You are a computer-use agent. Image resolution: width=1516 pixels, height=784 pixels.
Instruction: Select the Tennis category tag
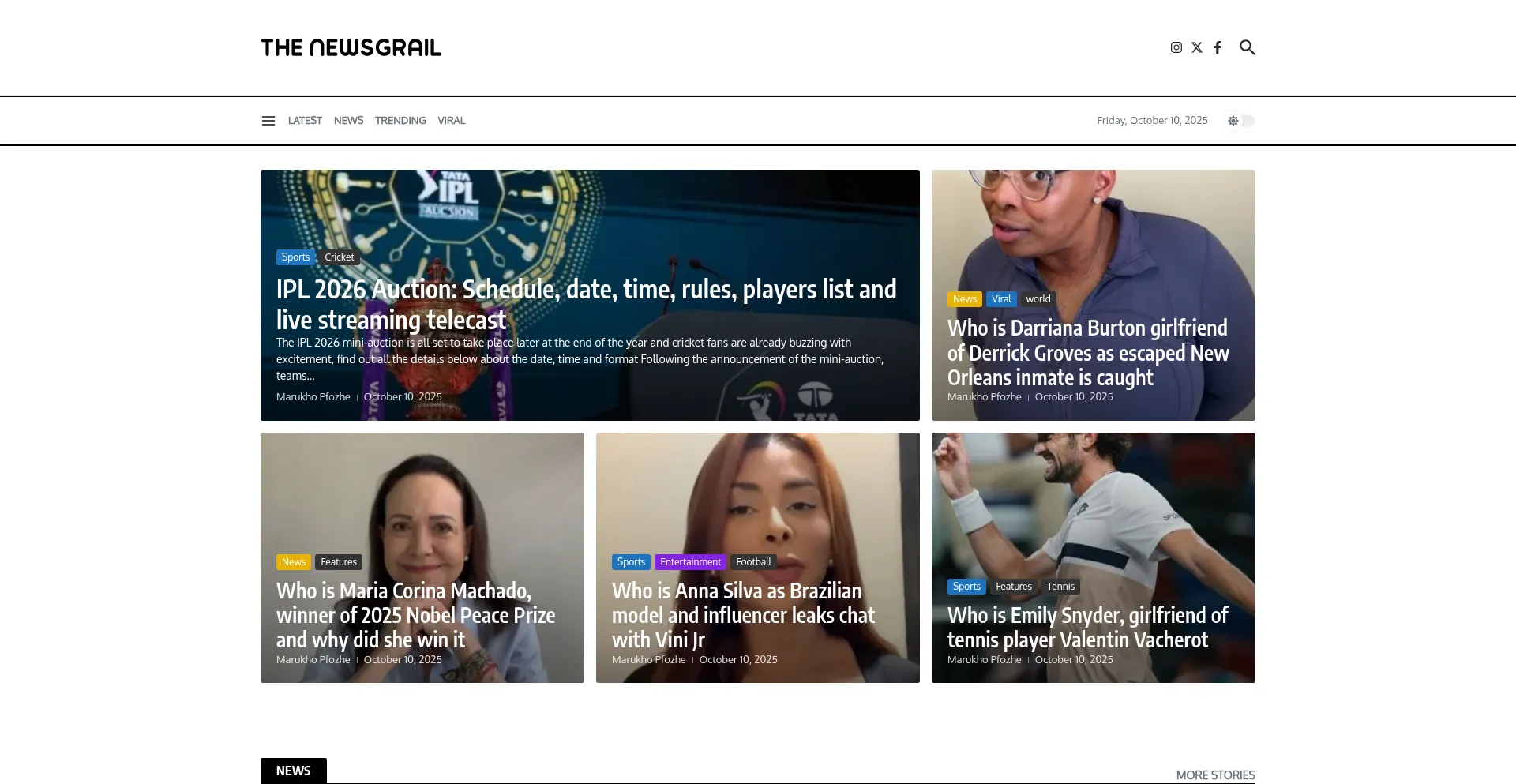[1060, 587]
